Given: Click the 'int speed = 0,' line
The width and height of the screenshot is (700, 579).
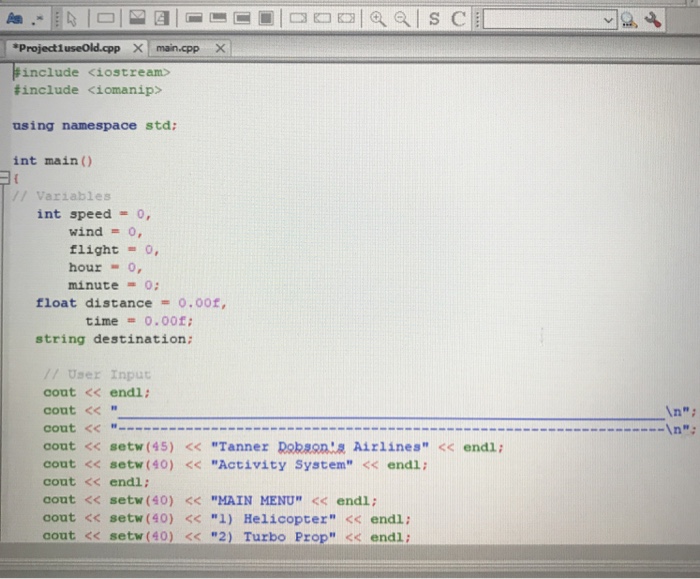Looking at the screenshot, I should click(x=94, y=214).
